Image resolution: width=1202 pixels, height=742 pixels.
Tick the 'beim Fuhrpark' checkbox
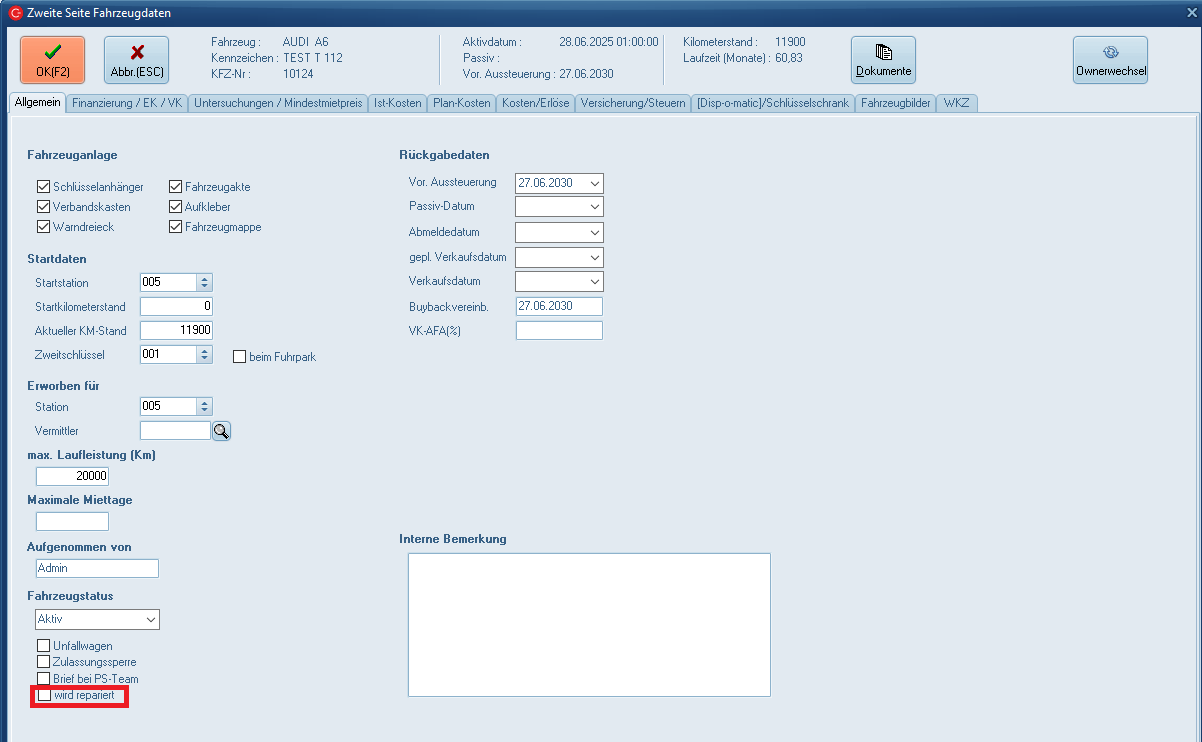point(239,357)
